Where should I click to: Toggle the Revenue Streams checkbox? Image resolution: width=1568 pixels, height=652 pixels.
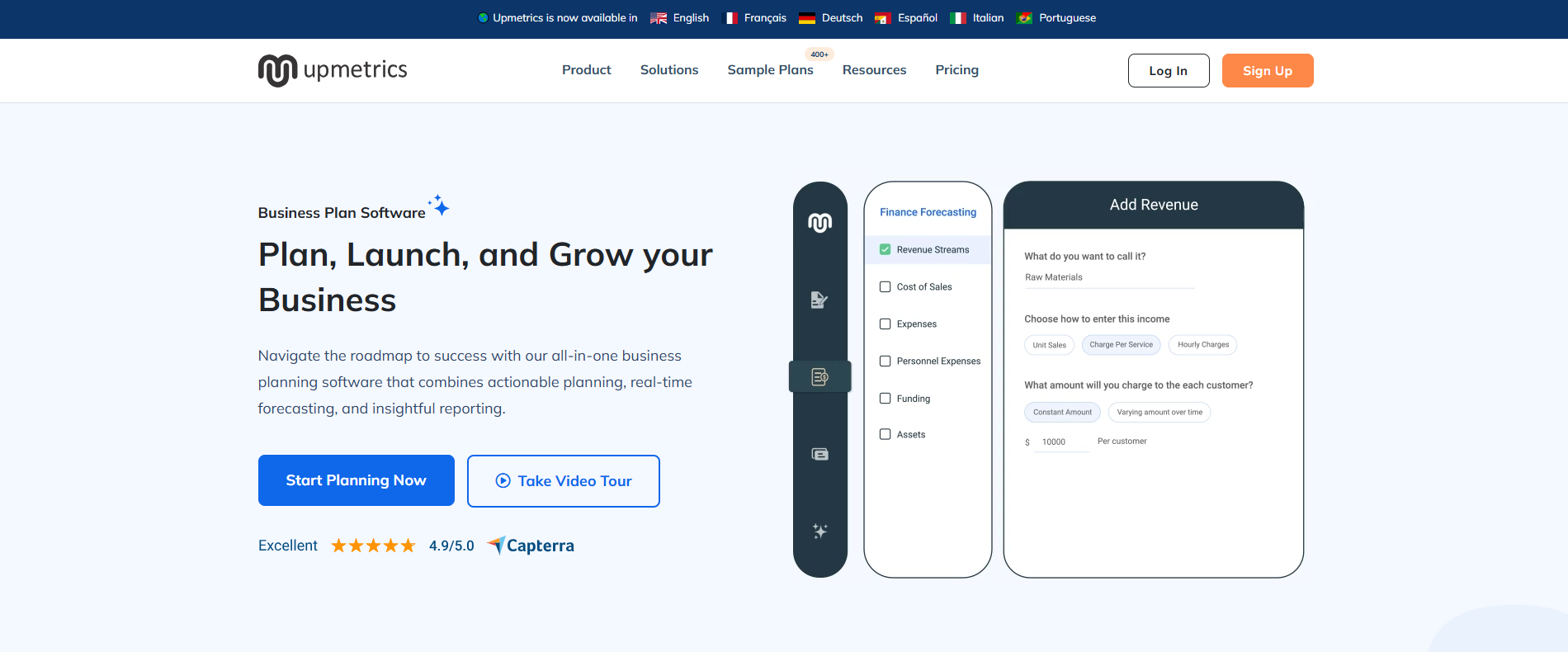885,249
